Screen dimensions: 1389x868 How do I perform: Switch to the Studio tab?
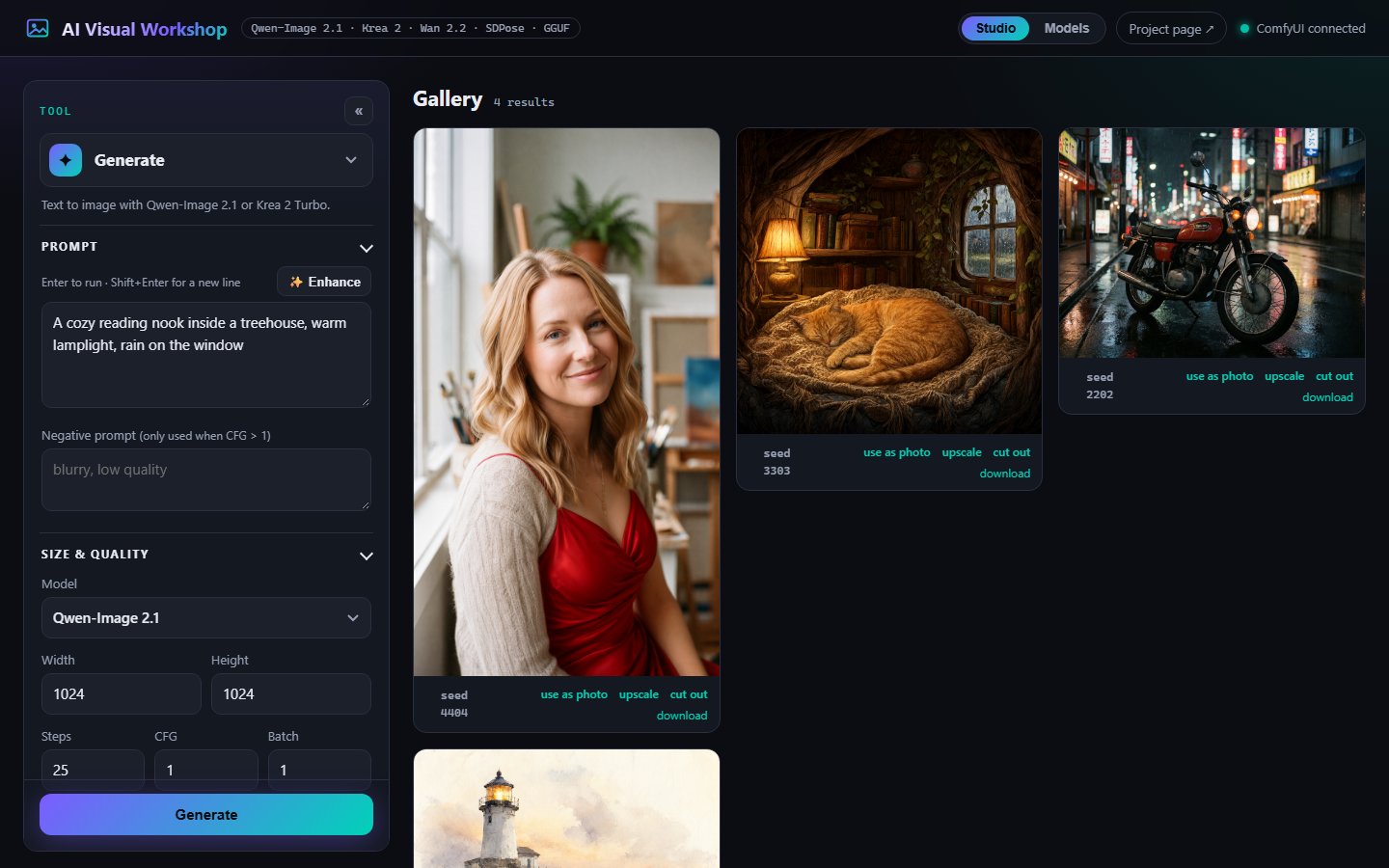pyautogui.click(x=995, y=28)
